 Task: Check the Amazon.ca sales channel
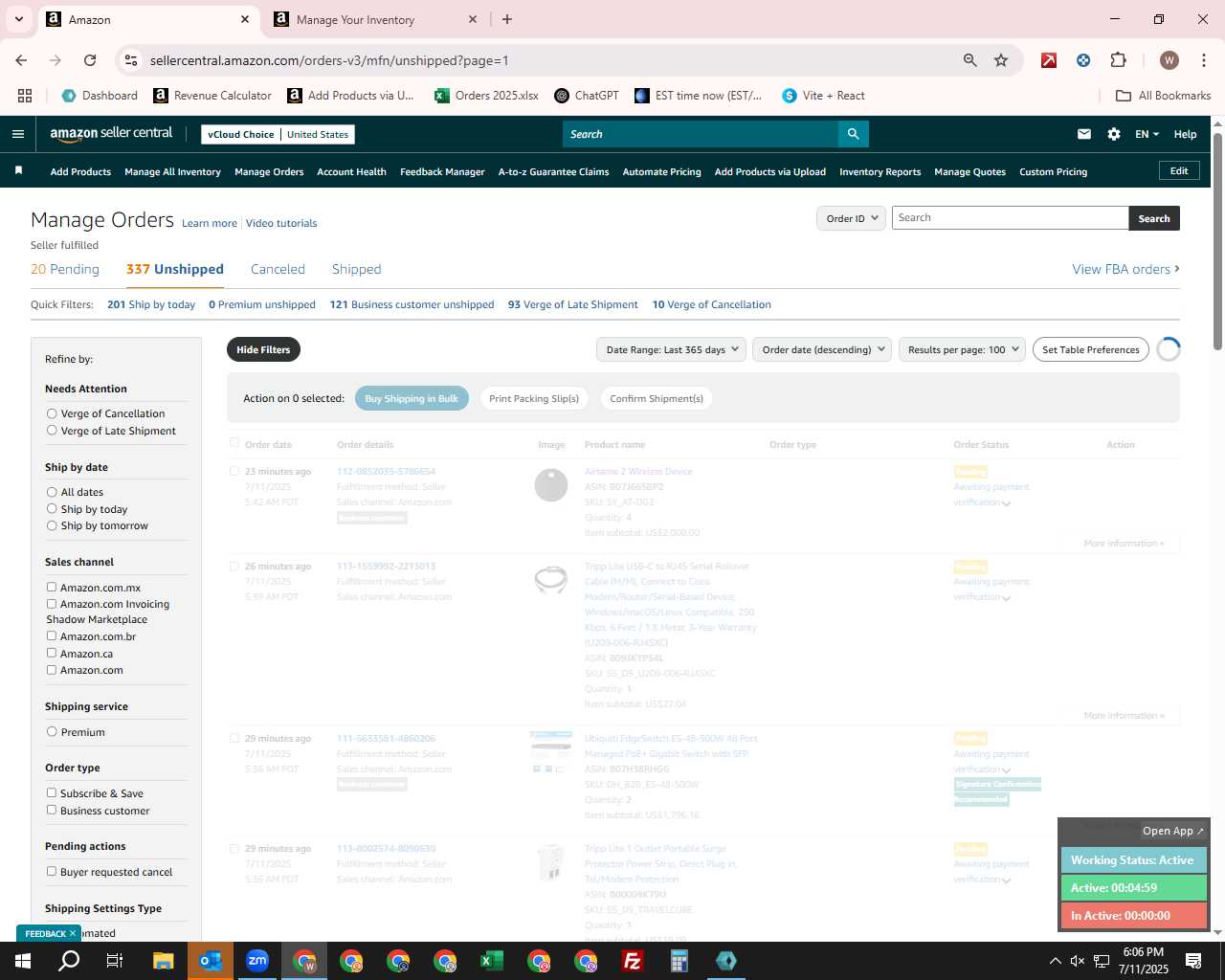click(52, 654)
